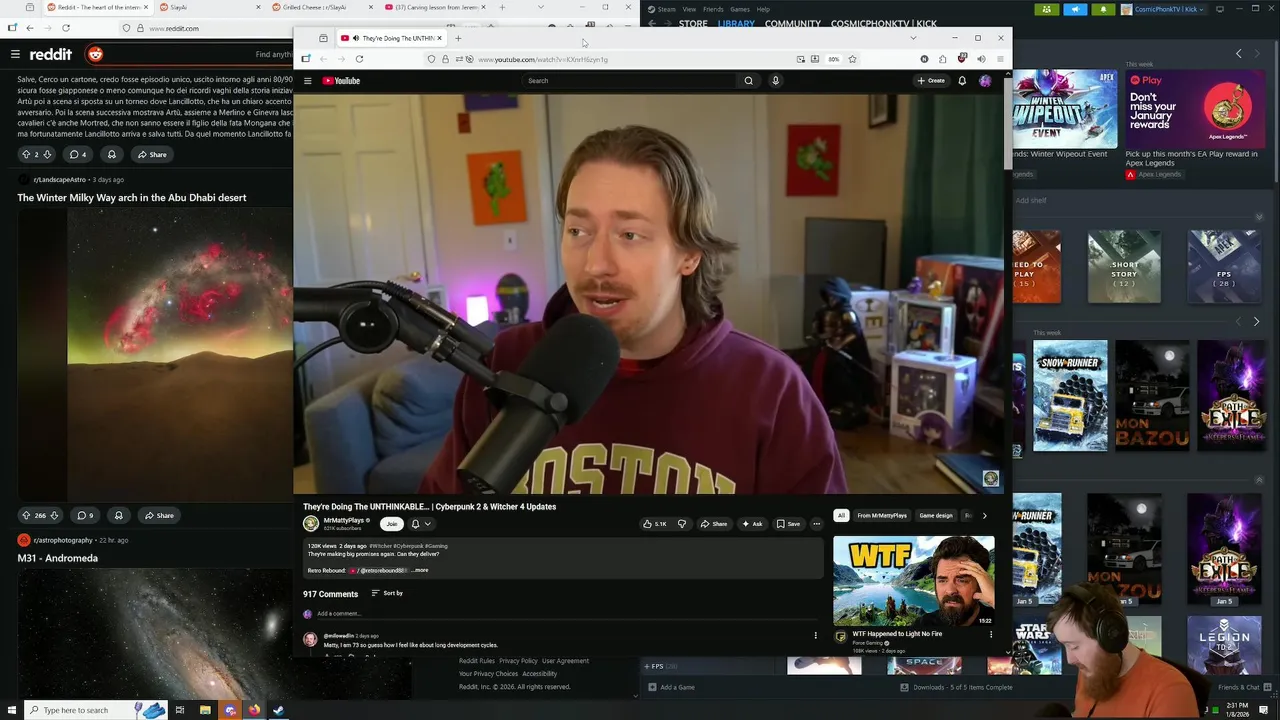
Task: Open Steam announcements megaphone icon
Action: 1075,9
